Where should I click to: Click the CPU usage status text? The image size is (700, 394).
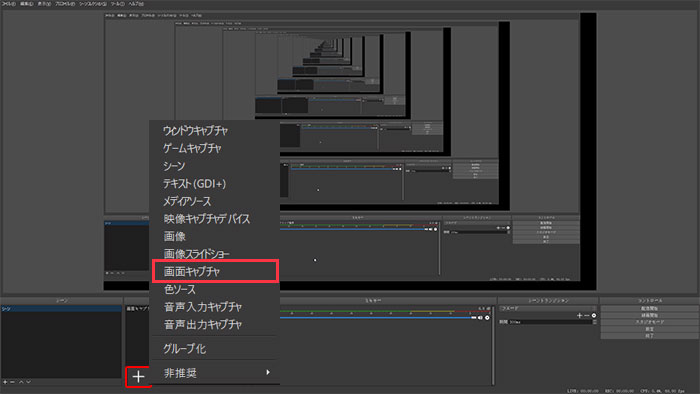click(662, 391)
